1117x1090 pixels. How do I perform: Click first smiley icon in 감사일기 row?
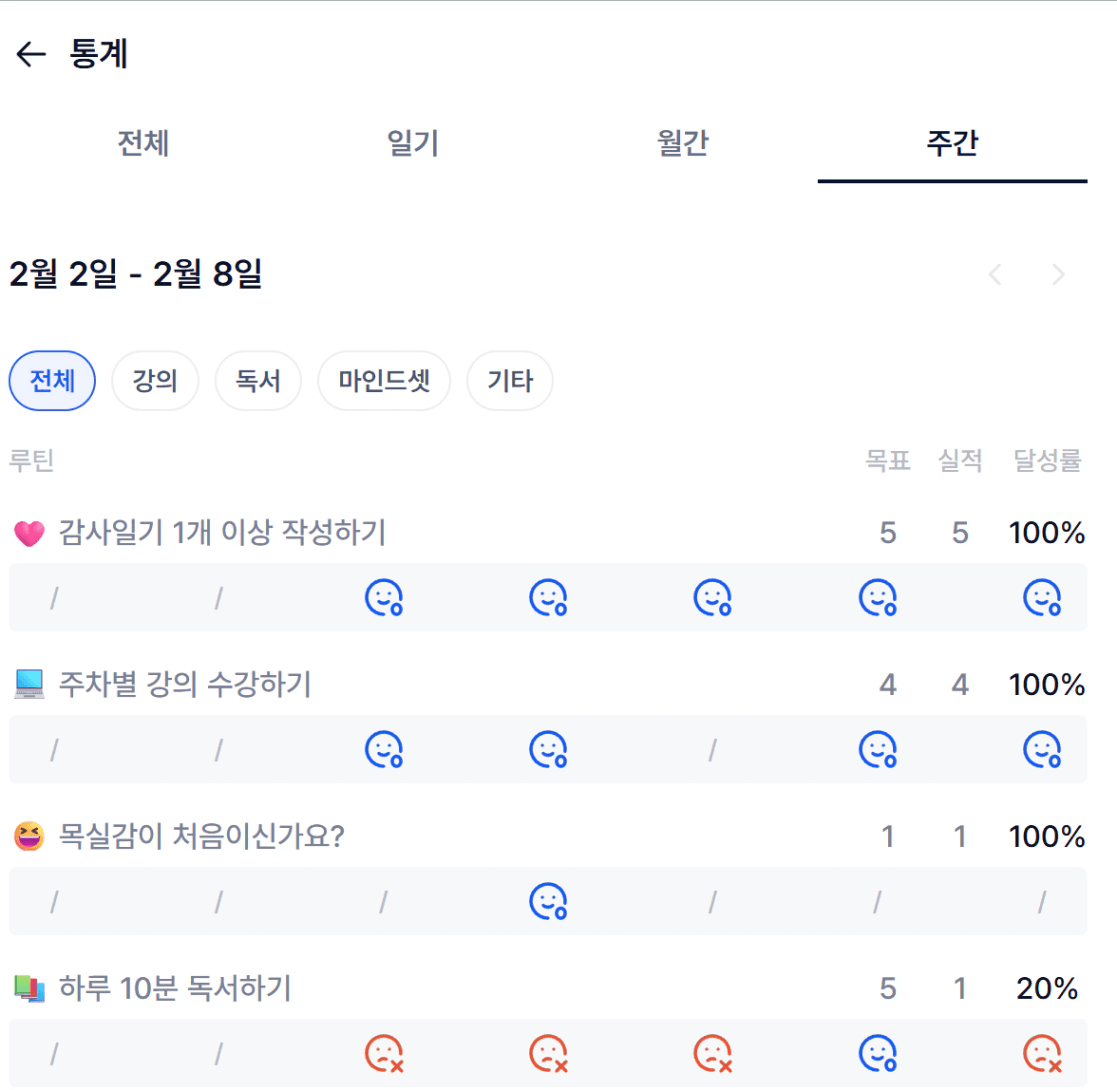coord(383,598)
